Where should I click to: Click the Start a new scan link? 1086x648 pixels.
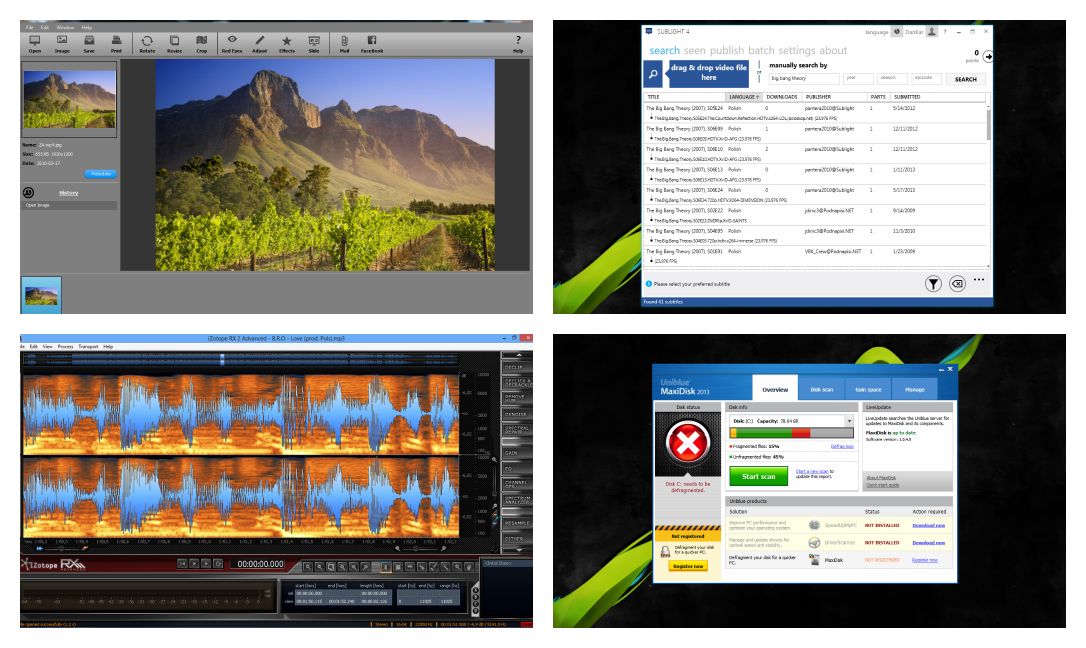pyautogui.click(x=812, y=471)
